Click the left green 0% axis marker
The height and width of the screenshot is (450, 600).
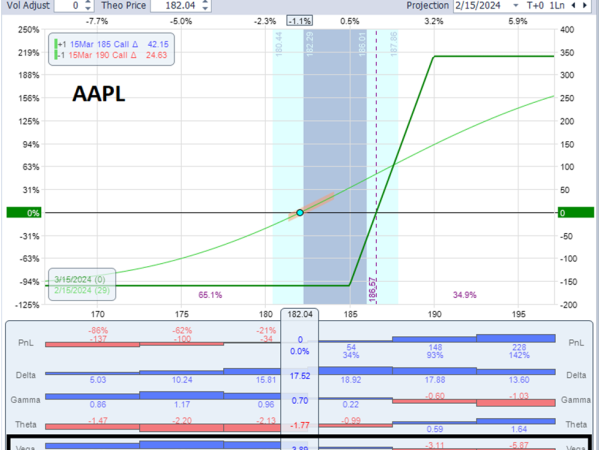pos(22,213)
